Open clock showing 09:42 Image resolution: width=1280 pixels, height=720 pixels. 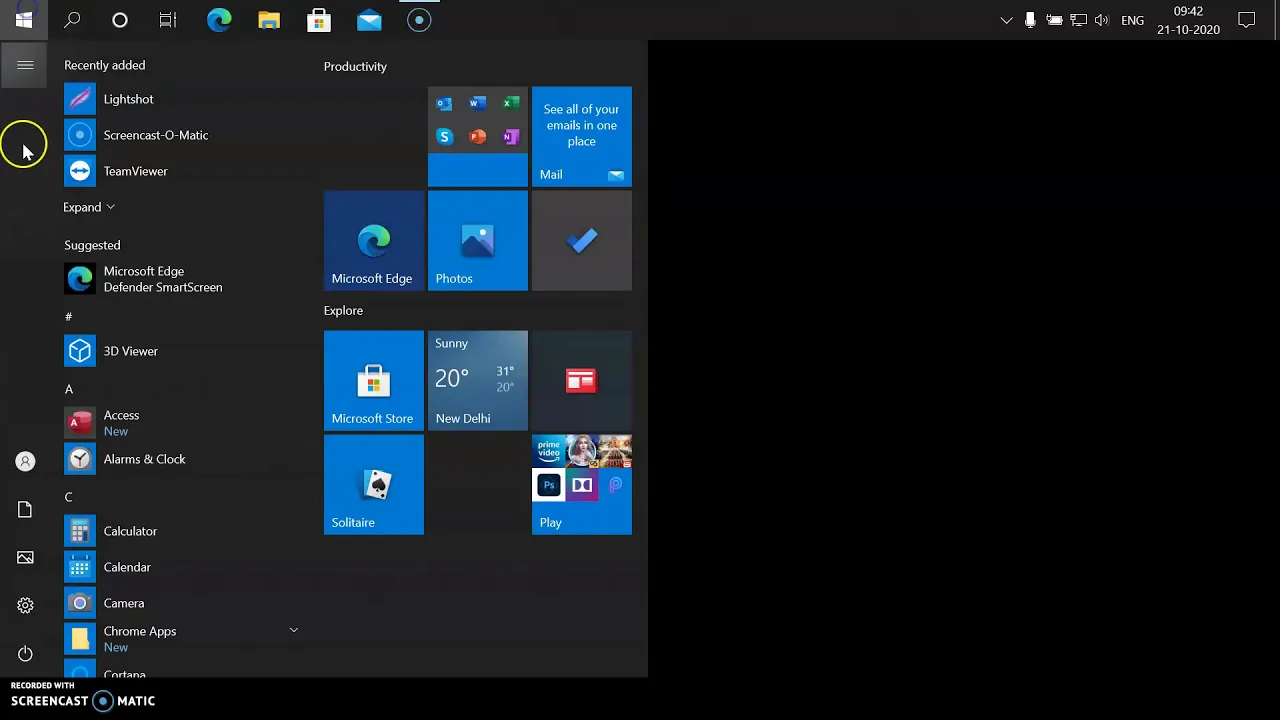[x=1188, y=20]
